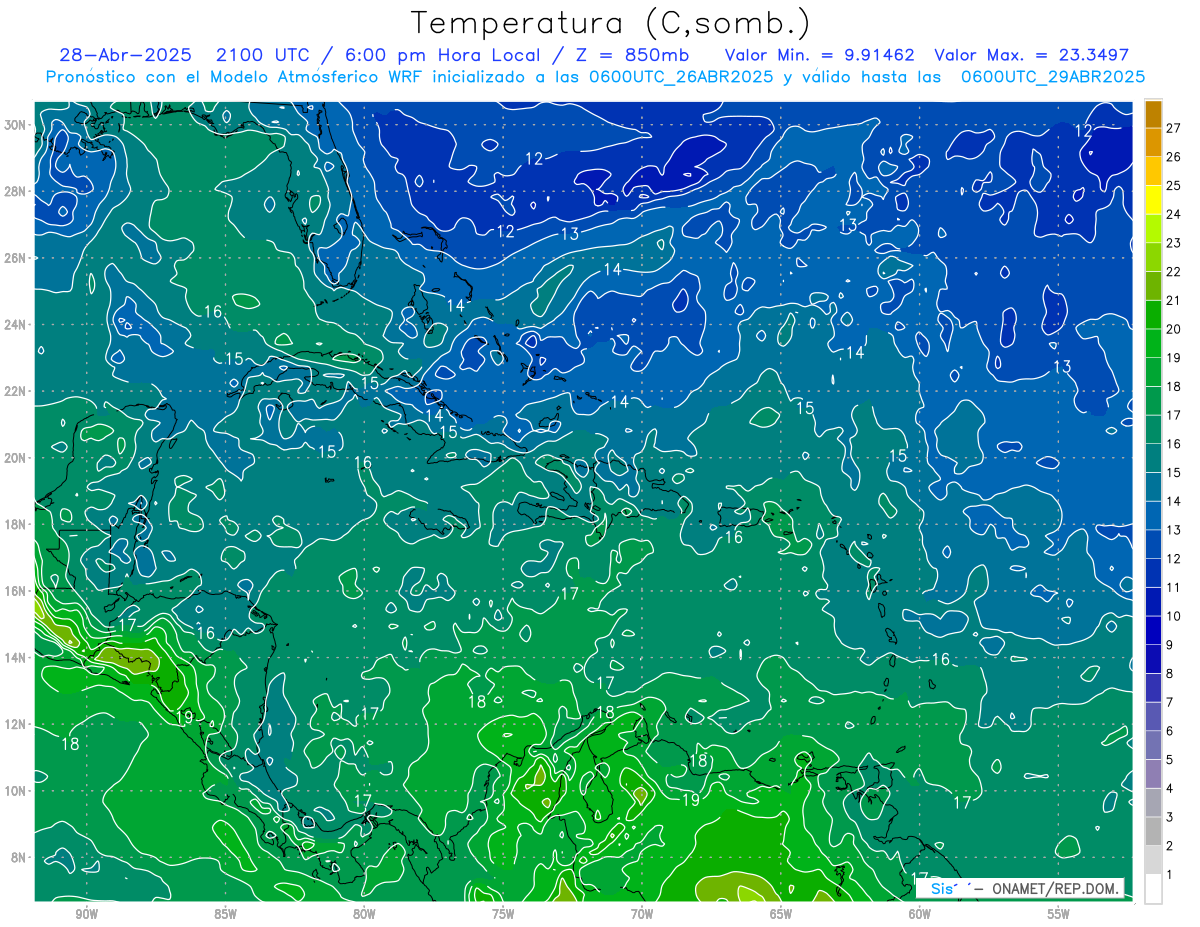Click the '75W' longitude label
Viewport: 1200px width, 927px height.
503,914
